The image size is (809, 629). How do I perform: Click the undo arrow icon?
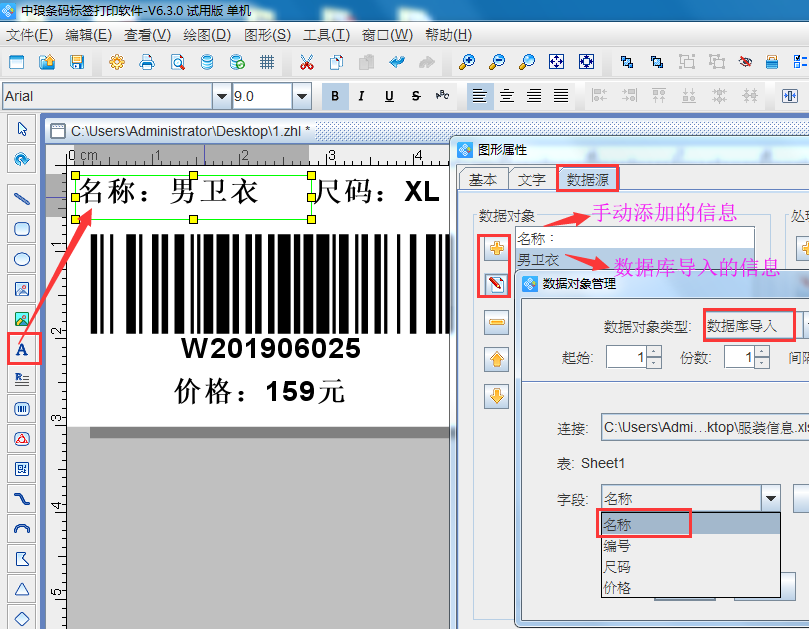pos(396,61)
